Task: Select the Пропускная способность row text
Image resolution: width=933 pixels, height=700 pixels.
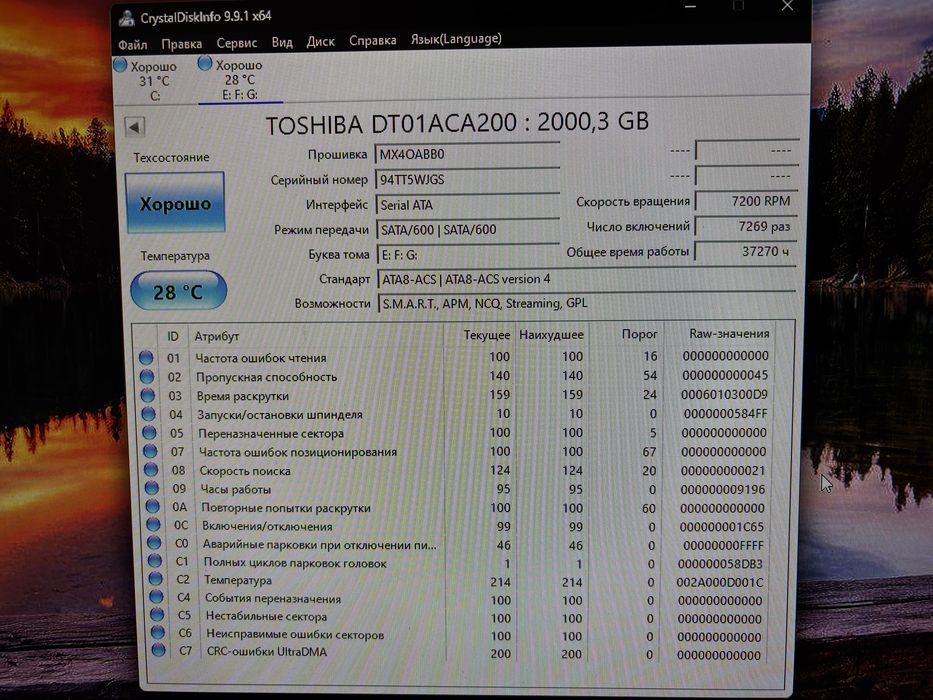Action: (267, 377)
